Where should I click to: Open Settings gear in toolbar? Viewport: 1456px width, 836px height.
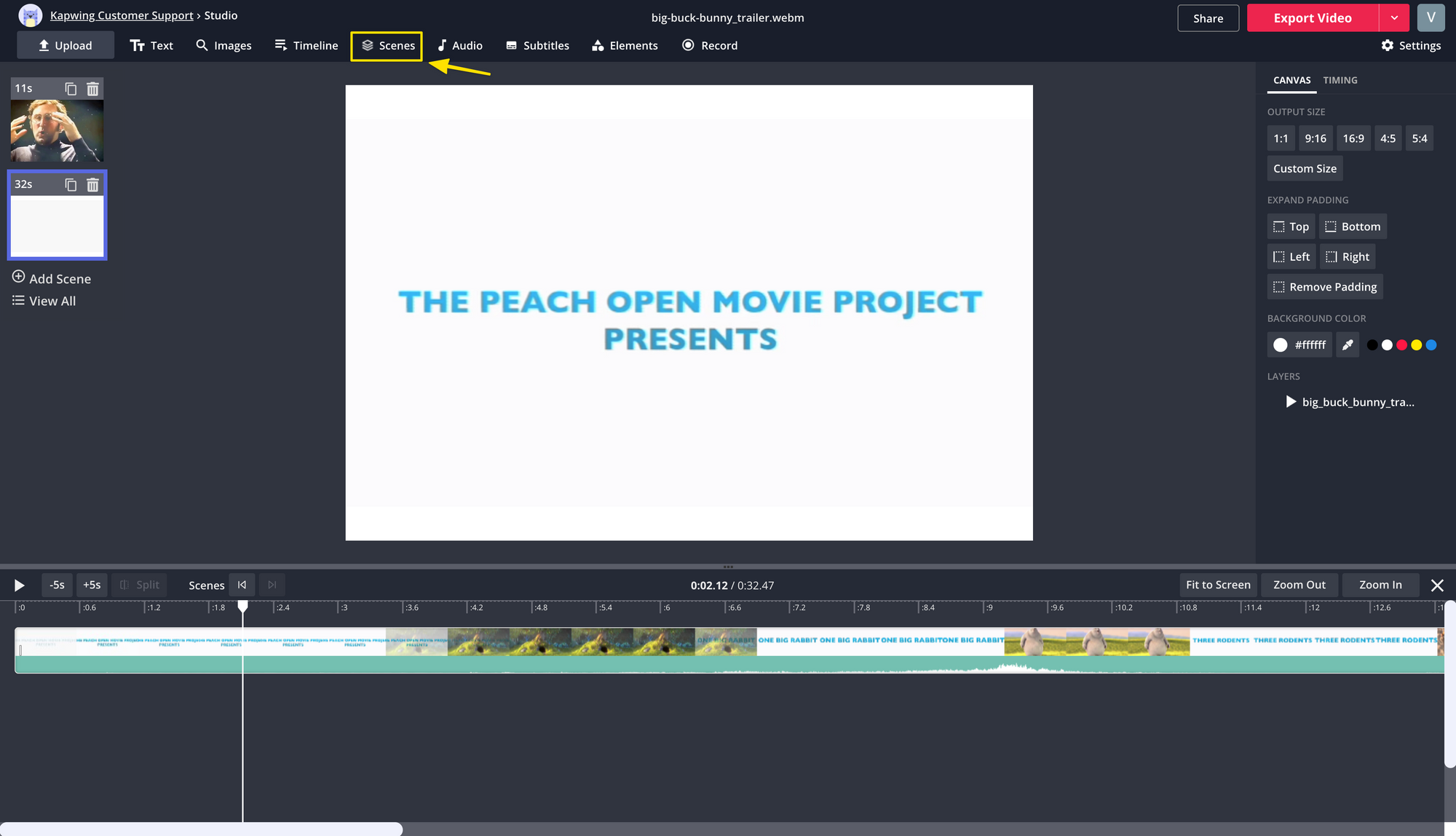[1410, 45]
